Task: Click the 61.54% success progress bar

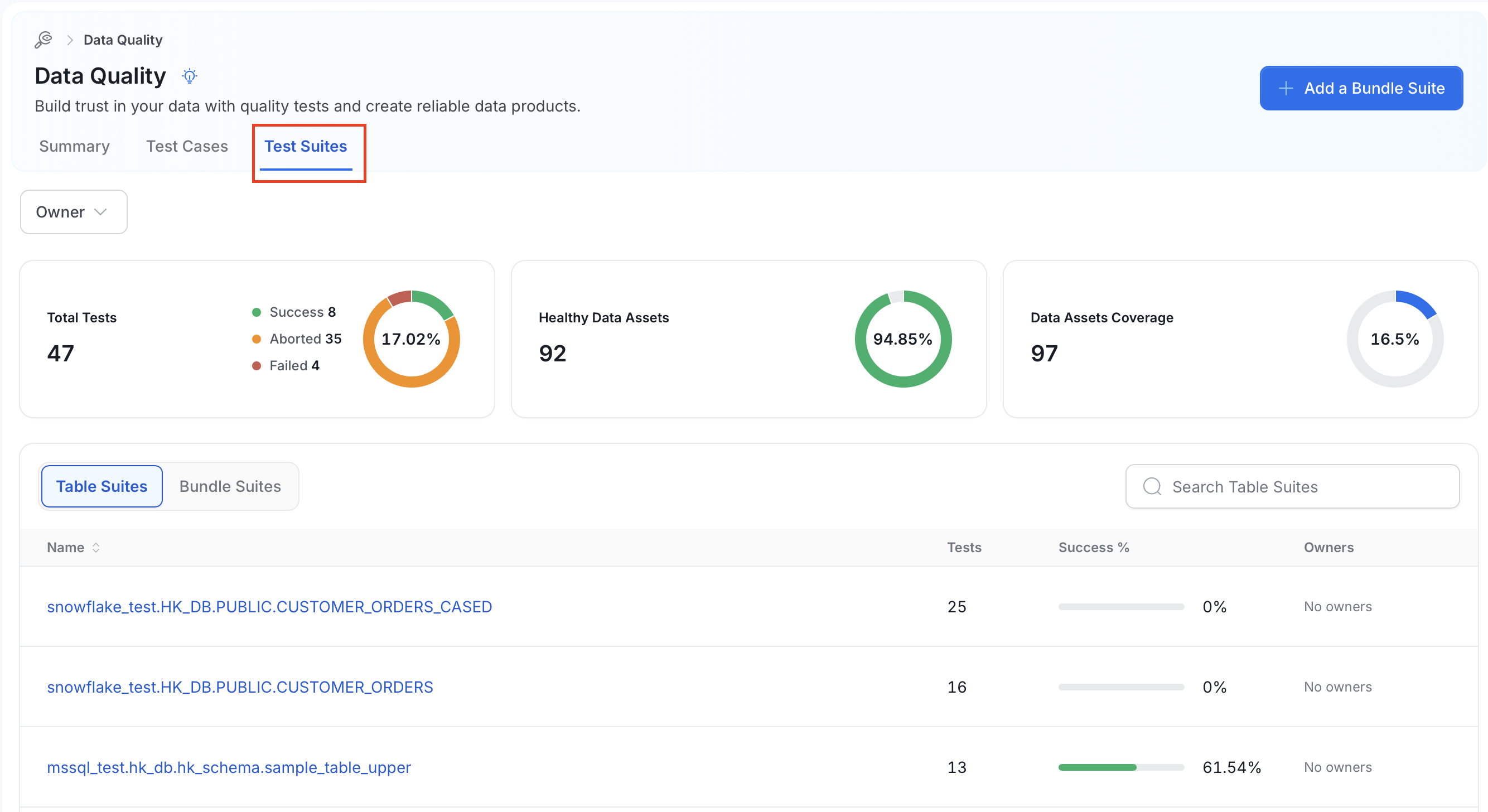Action: click(x=1120, y=767)
